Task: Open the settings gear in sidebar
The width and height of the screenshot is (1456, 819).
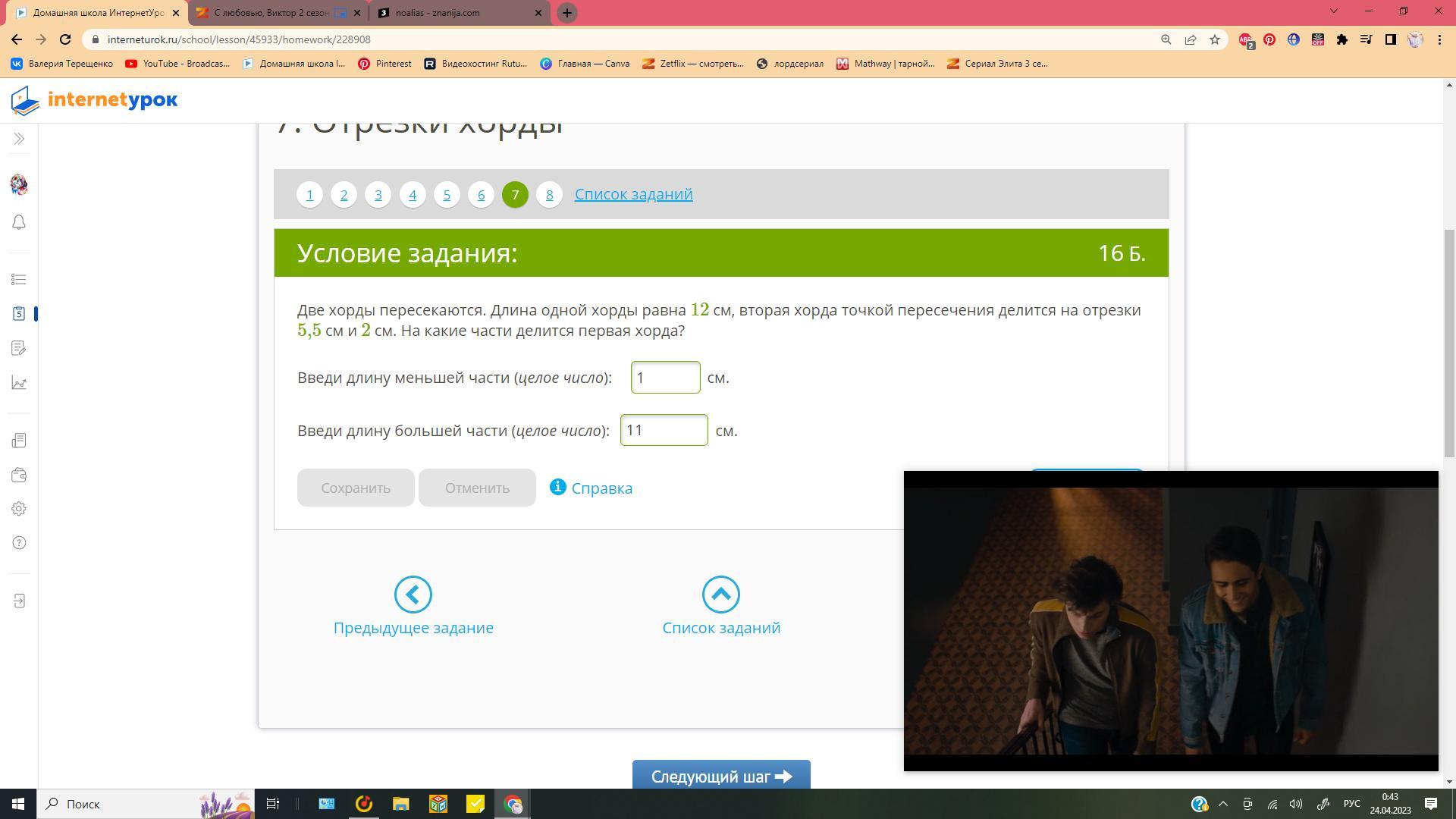Action: 19,509
